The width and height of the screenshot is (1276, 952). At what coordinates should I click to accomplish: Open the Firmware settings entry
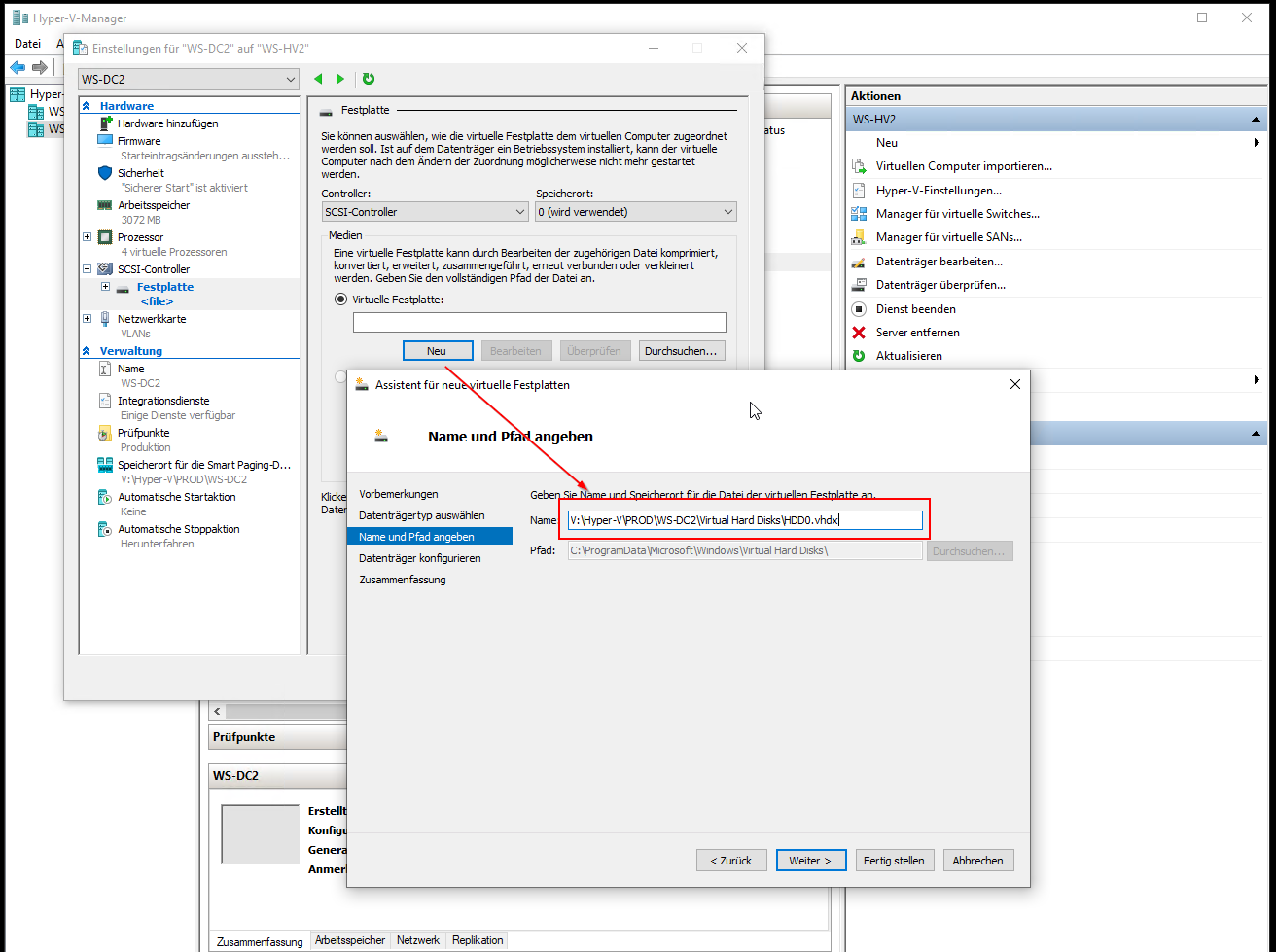(139, 141)
